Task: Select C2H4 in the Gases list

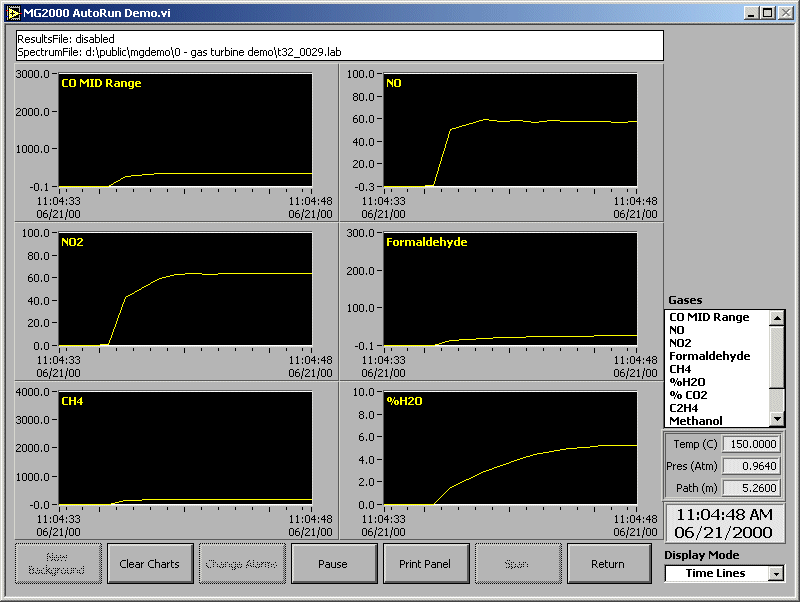Action: (684, 408)
